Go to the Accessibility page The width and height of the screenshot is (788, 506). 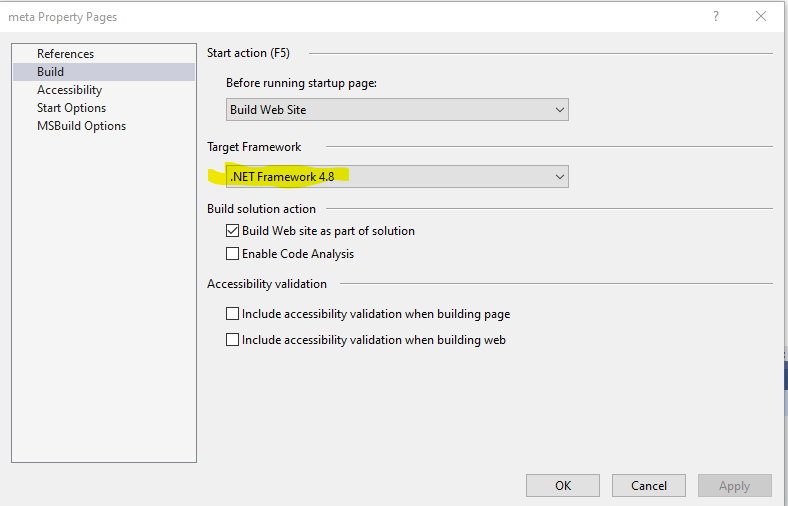tap(69, 90)
